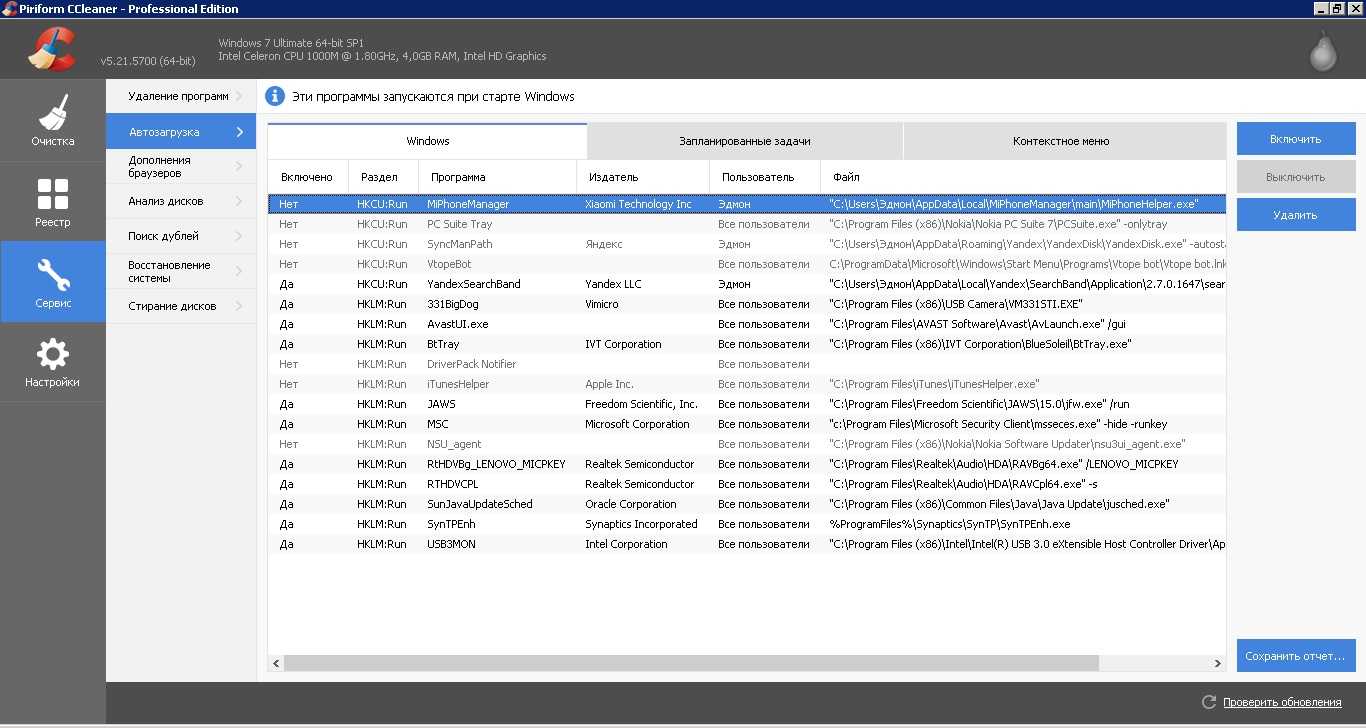Click the CCleaner logo in header
The width and height of the screenshot is (1366, 728).
51,48
